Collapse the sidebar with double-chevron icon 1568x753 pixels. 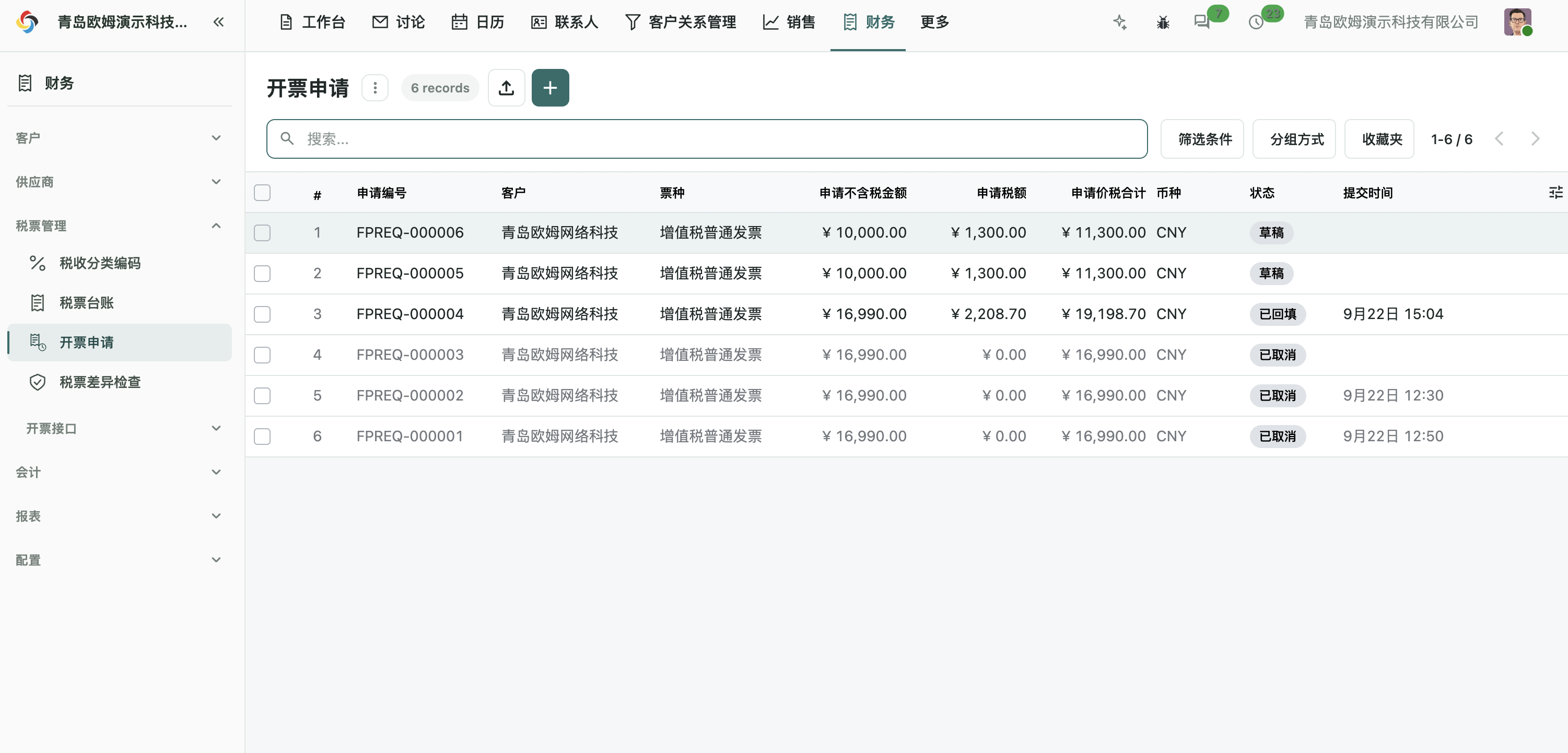[218, 22]
